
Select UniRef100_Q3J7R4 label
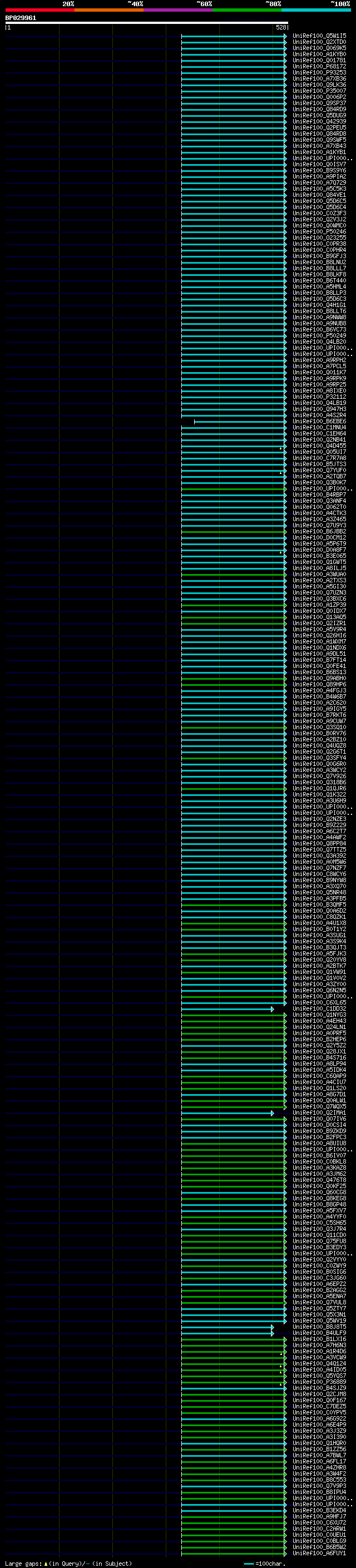point(319,1229)
